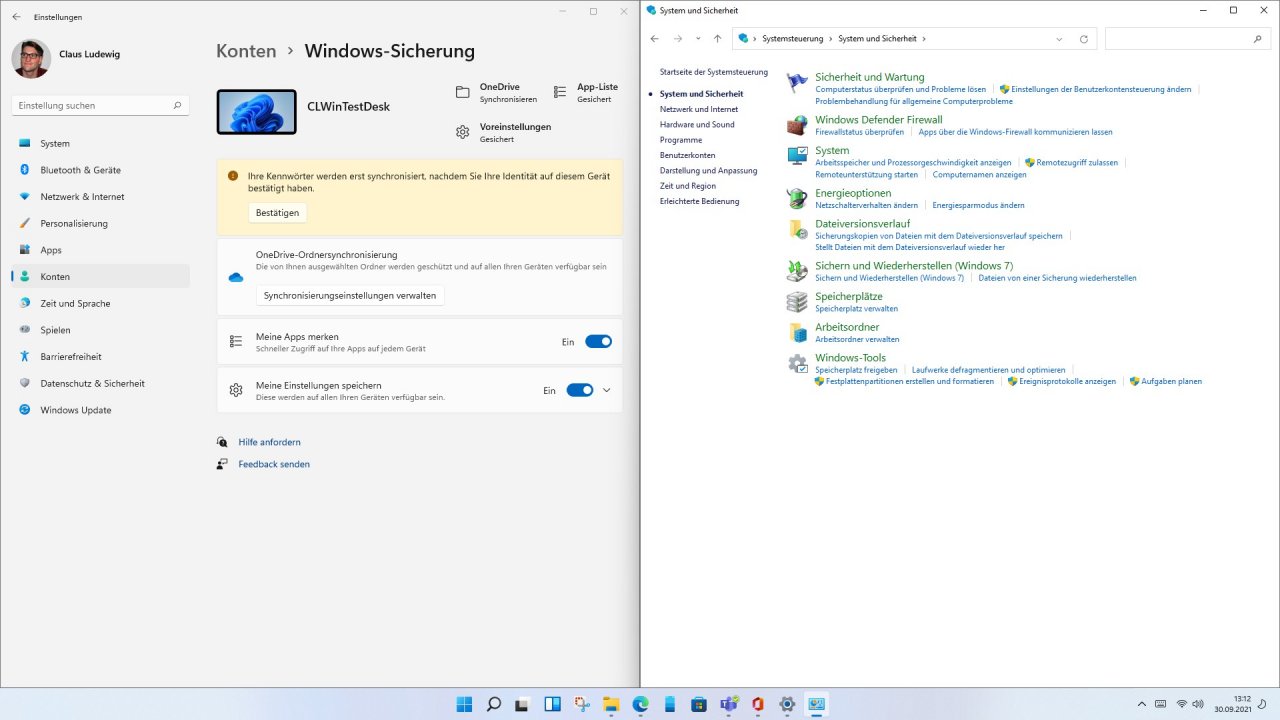Click the Bestätigen button
Viewport: 1280px width, 720px height.
277,213
